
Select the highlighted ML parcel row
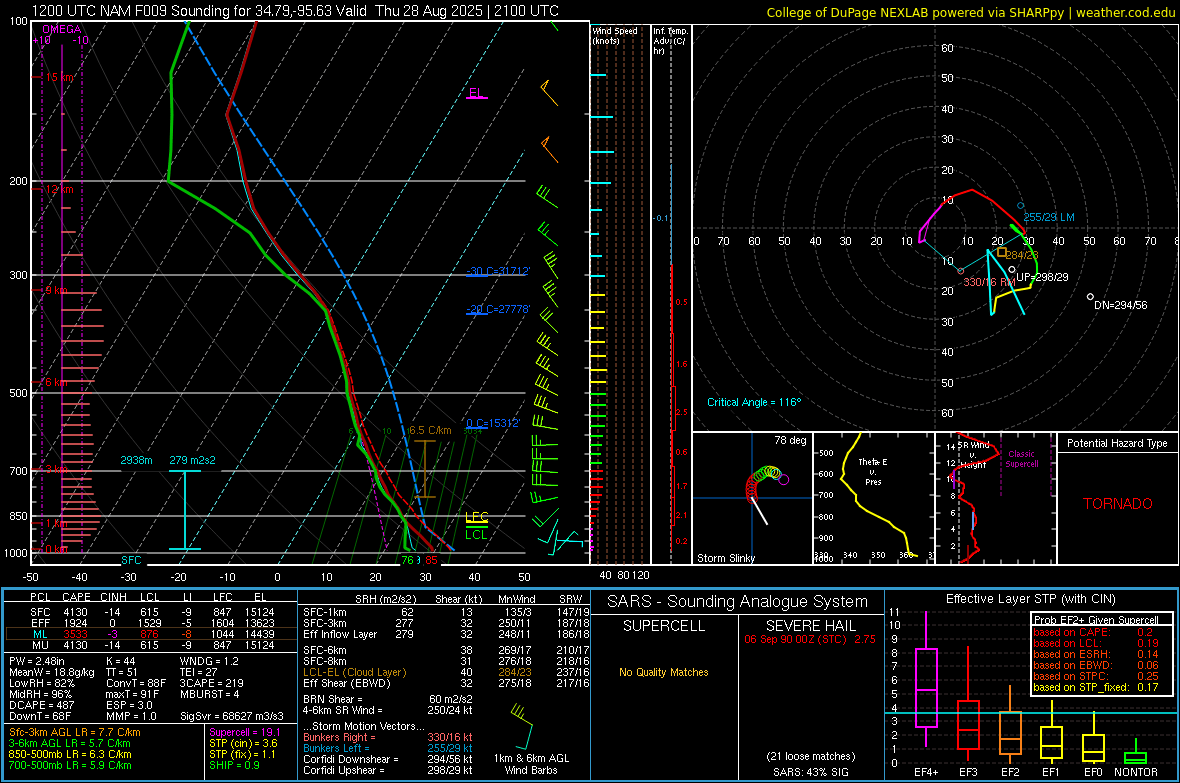(x=151, y=634)
